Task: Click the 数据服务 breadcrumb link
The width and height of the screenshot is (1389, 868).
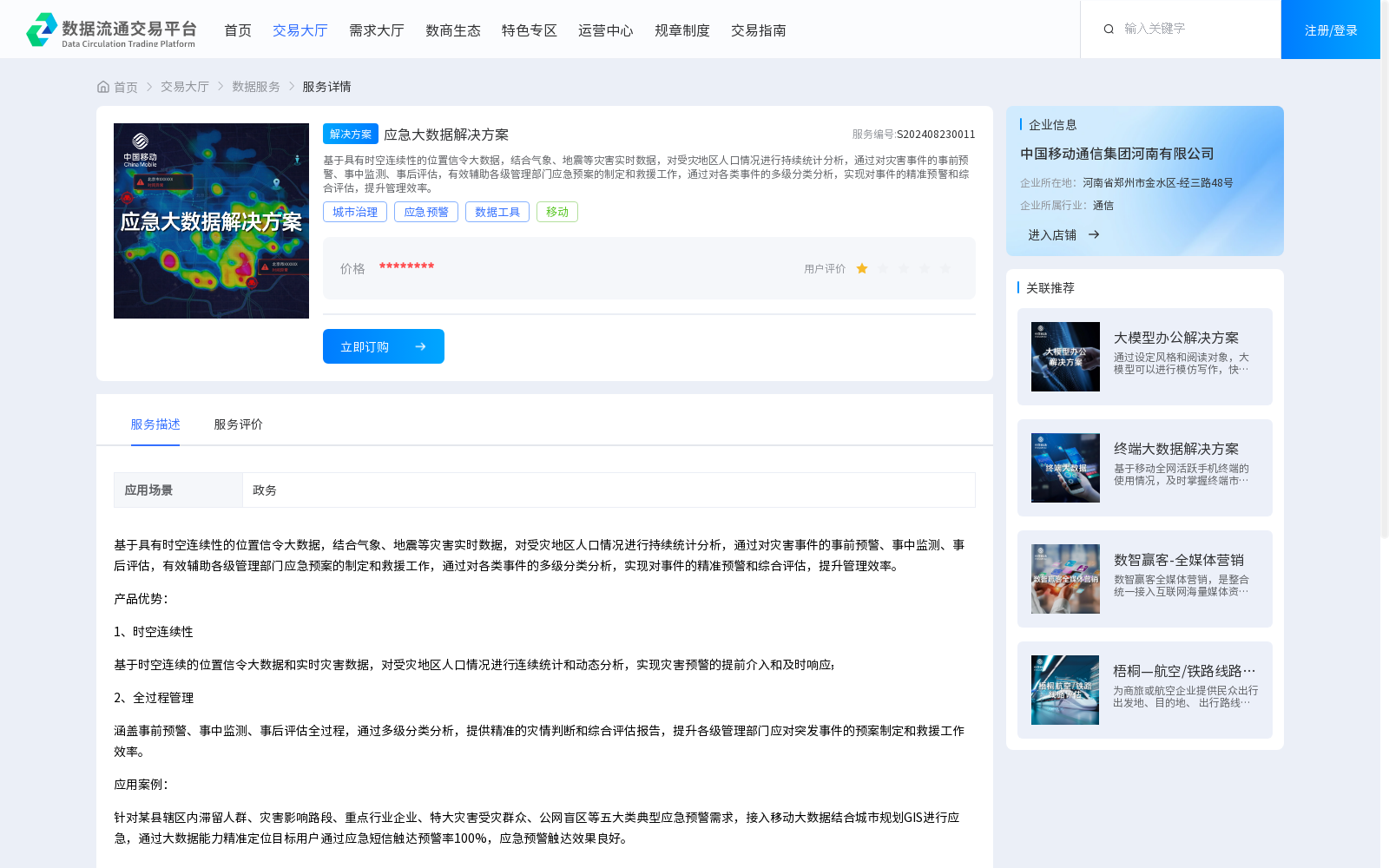Action: click(x=256, y=87)
